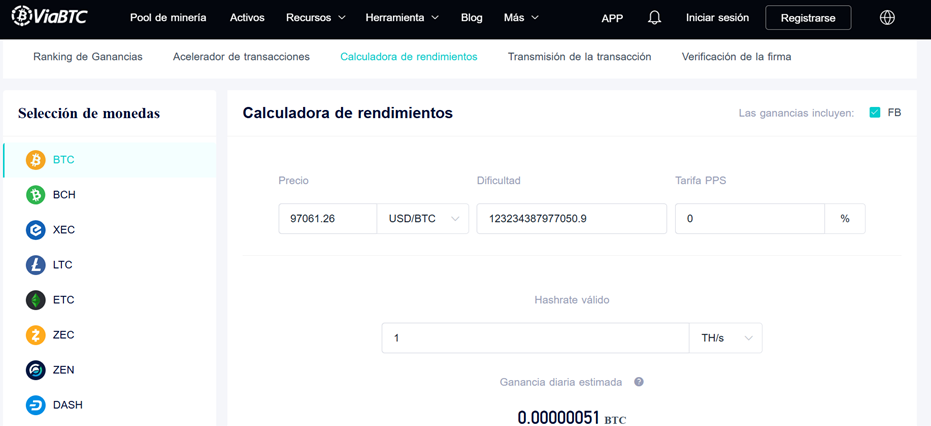Screen dimensions: 931x426
Task: Select BTC in coin list
Action: point(109,160)
